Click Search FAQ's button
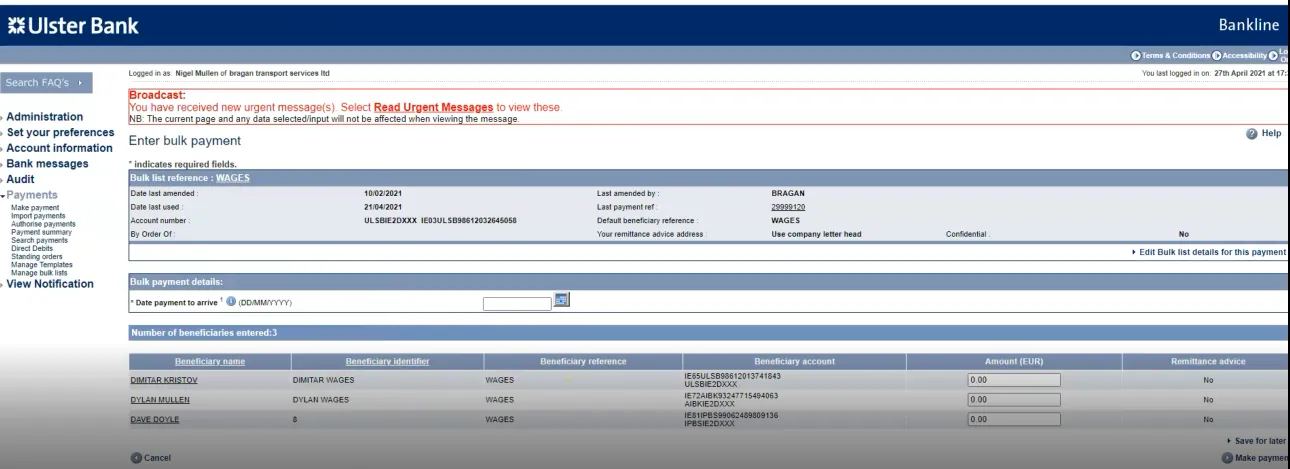The width and height of the screenshot is (1290, 469). (47, 82)
